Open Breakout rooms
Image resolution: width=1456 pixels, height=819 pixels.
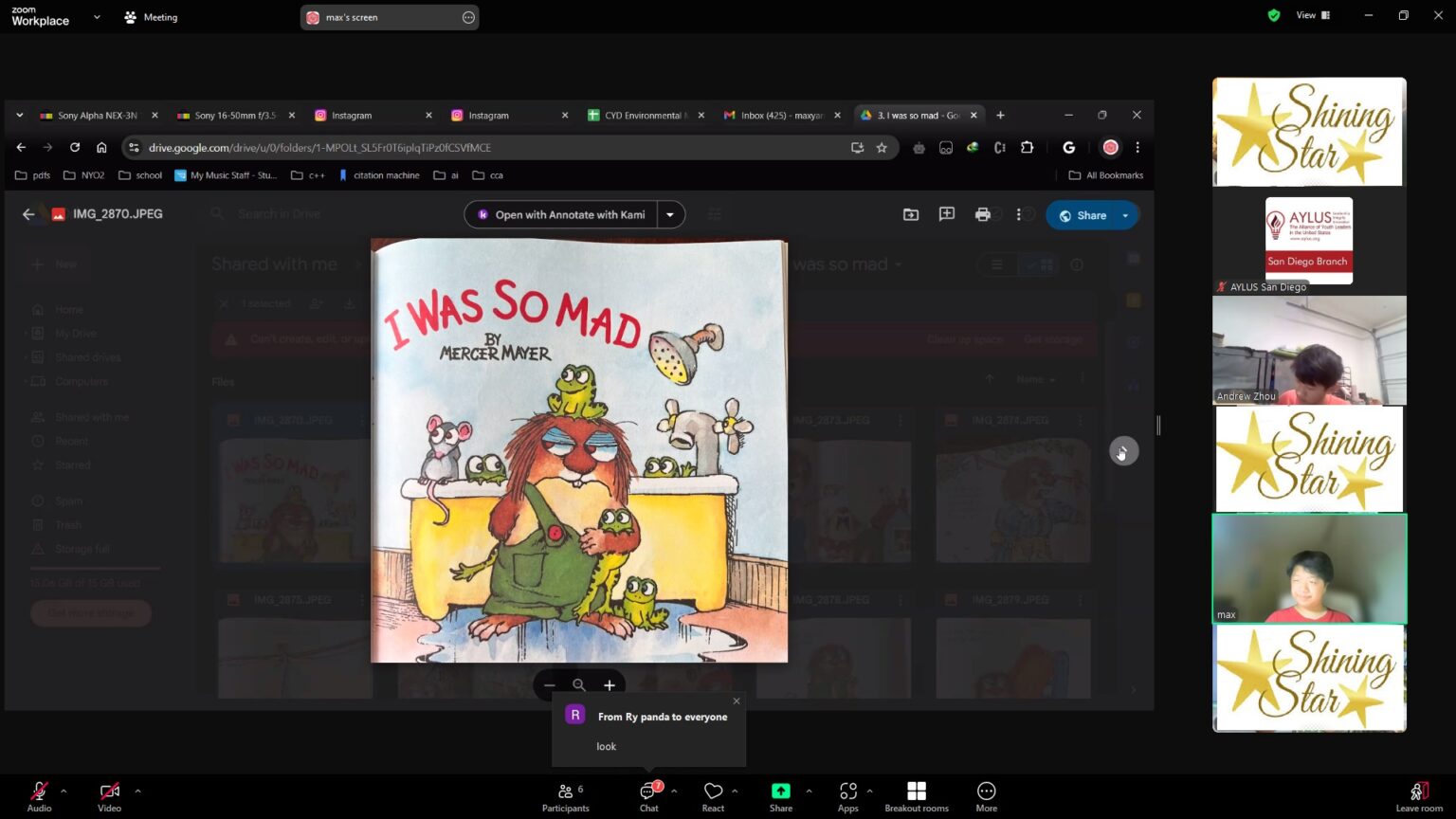pos(917,796)
